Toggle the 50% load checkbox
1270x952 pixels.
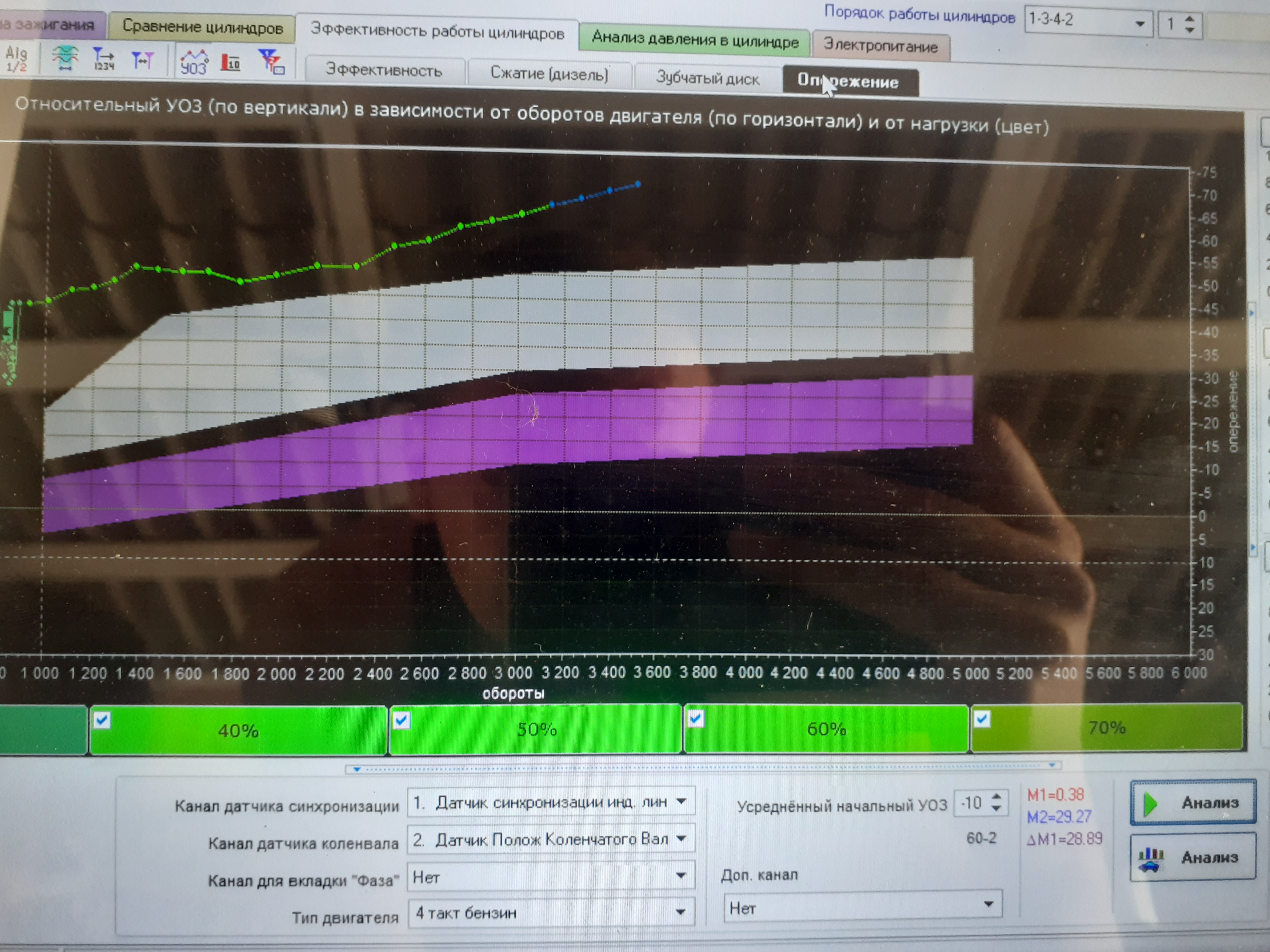[x=401, y=720]
